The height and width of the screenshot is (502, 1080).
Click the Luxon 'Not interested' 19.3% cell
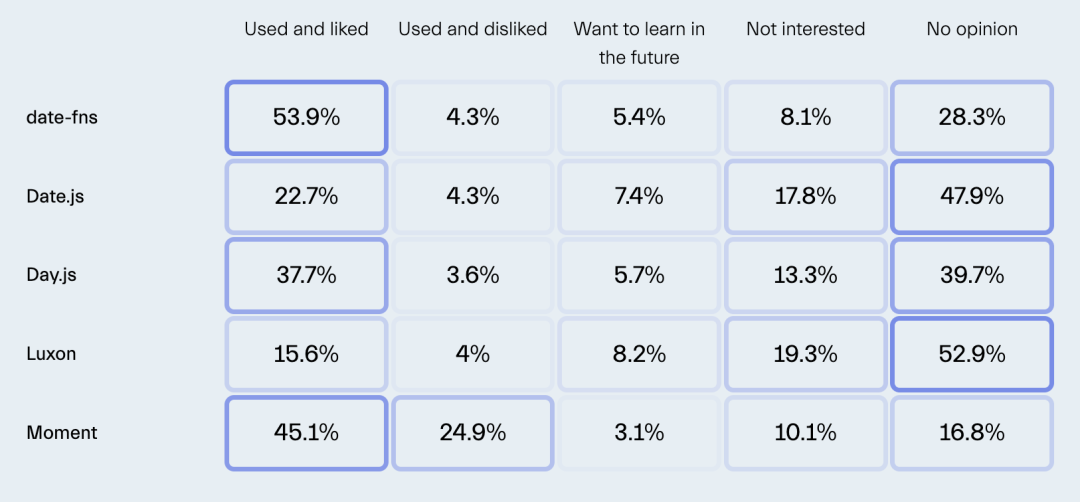pos(805,354)
